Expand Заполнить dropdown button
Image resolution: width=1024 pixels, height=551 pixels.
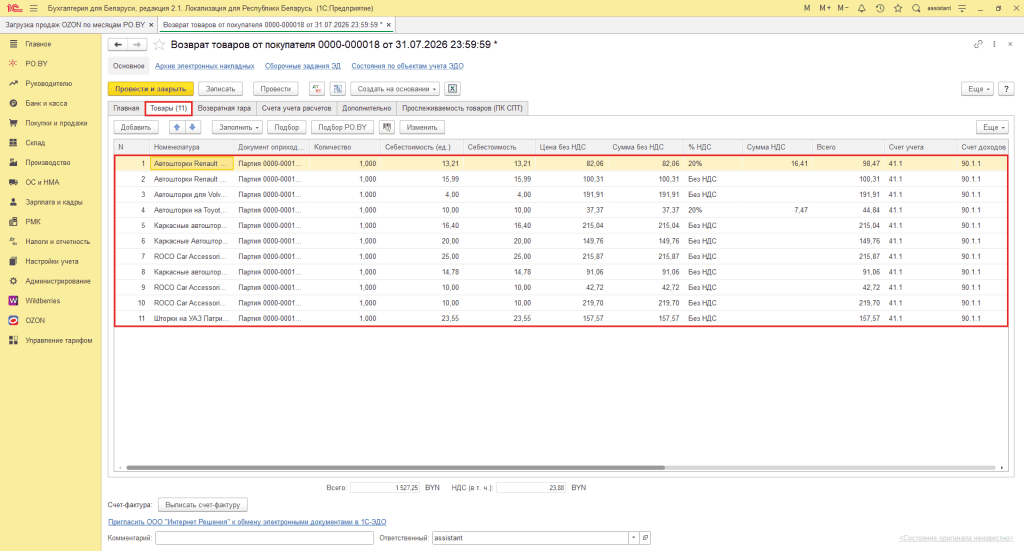(237, 127)
